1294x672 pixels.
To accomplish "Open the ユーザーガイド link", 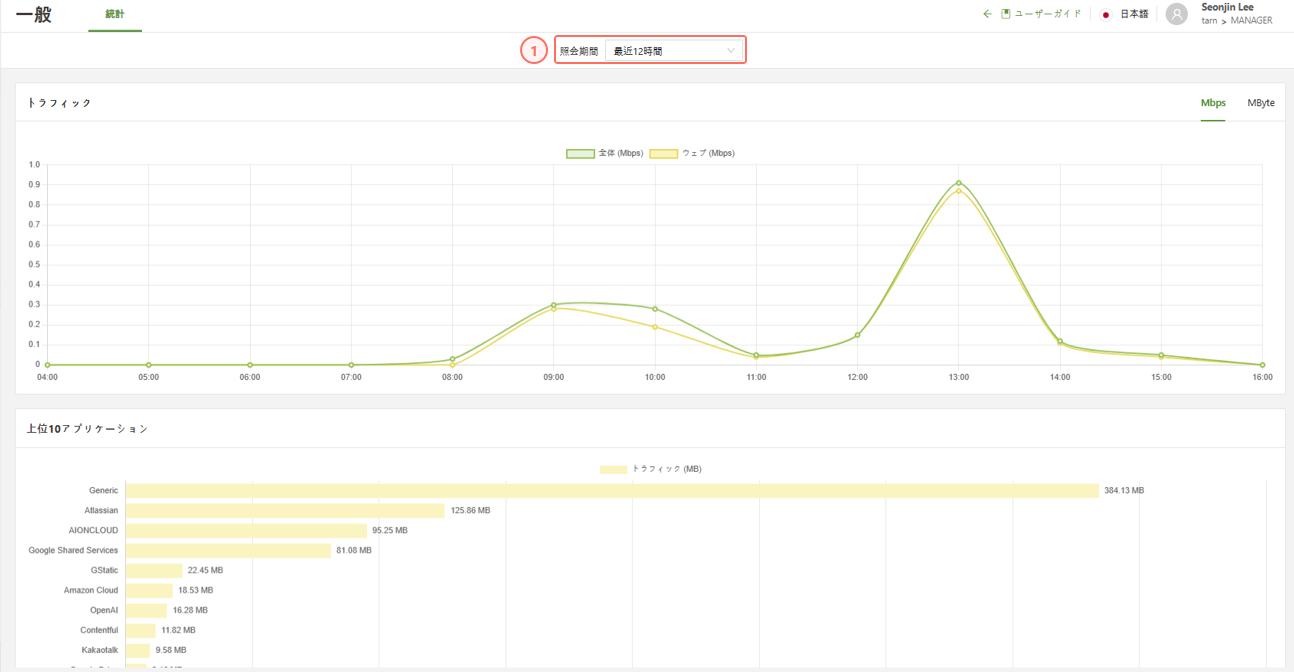I will coord(1048,15).
